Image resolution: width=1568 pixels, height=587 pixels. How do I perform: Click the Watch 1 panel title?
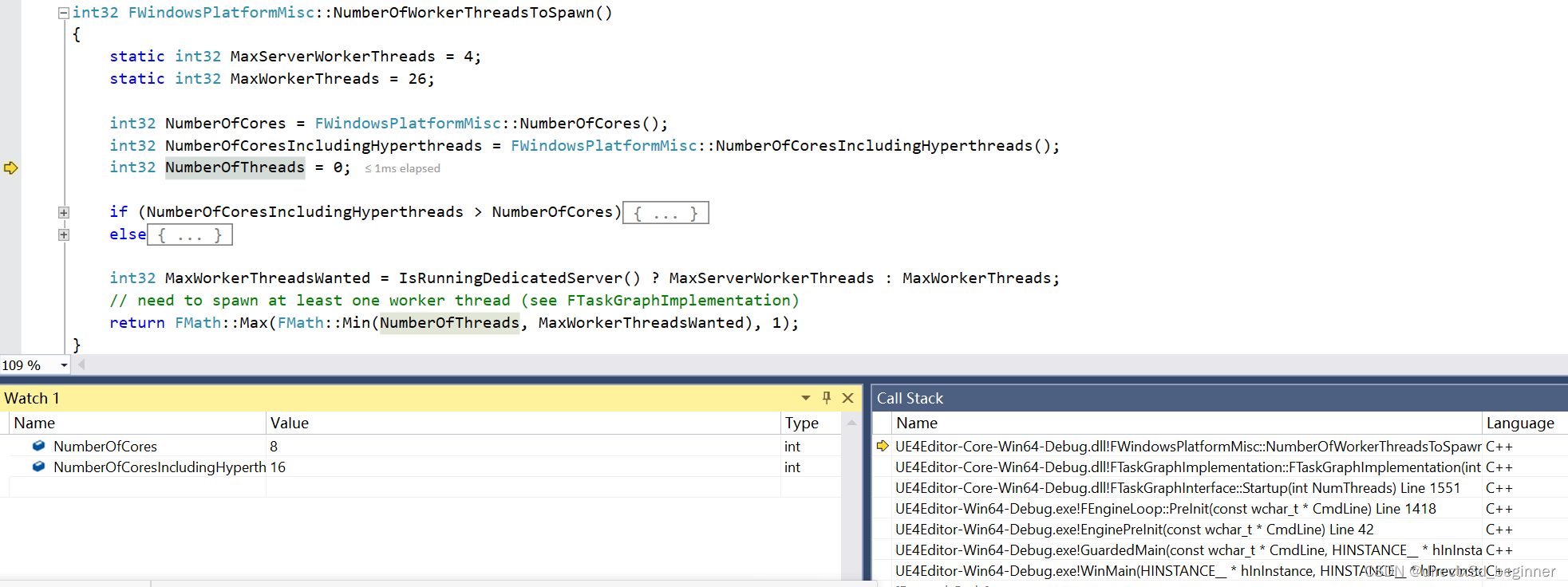[x=32, y=398]
